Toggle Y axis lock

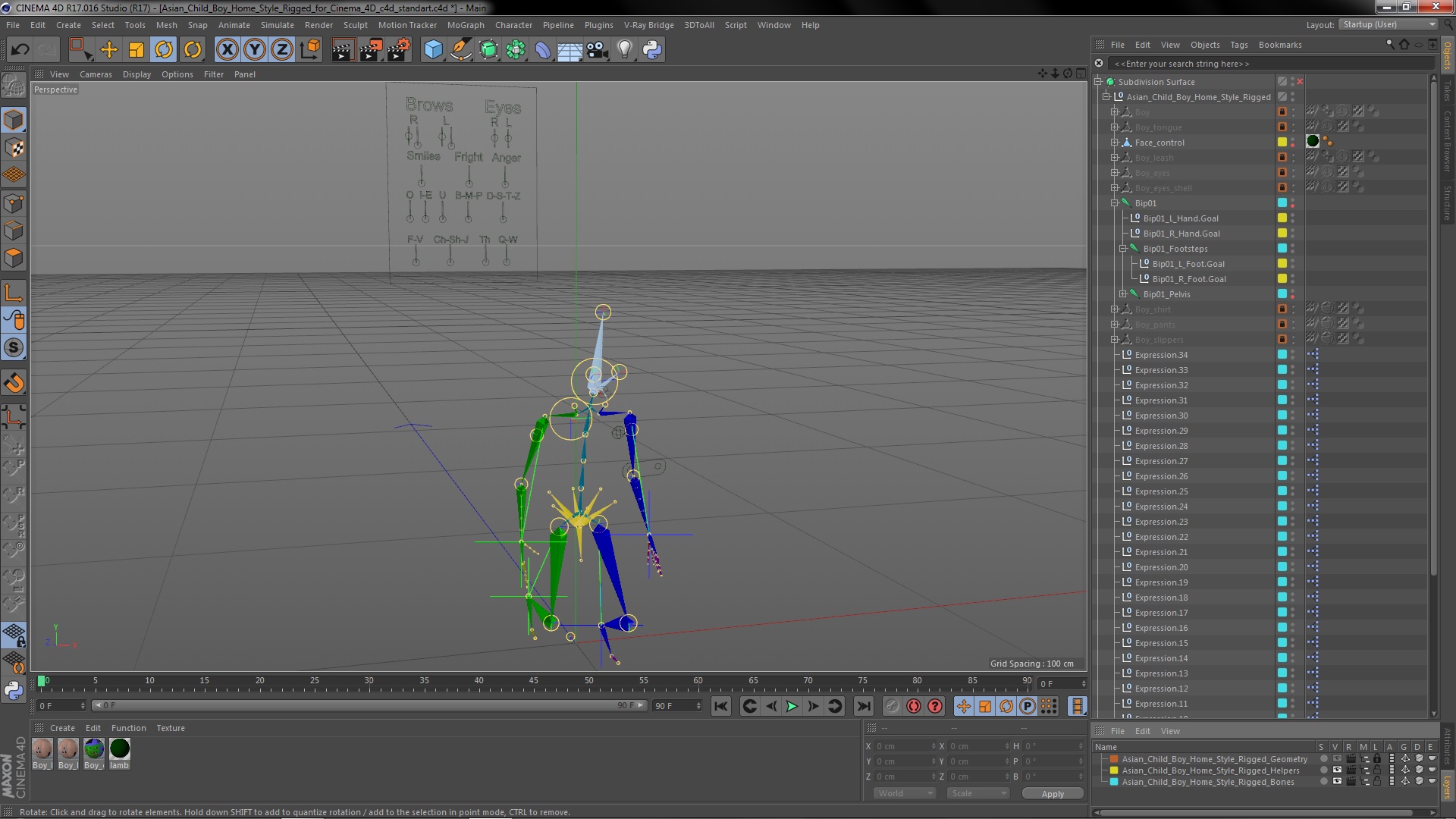[255, 50]
